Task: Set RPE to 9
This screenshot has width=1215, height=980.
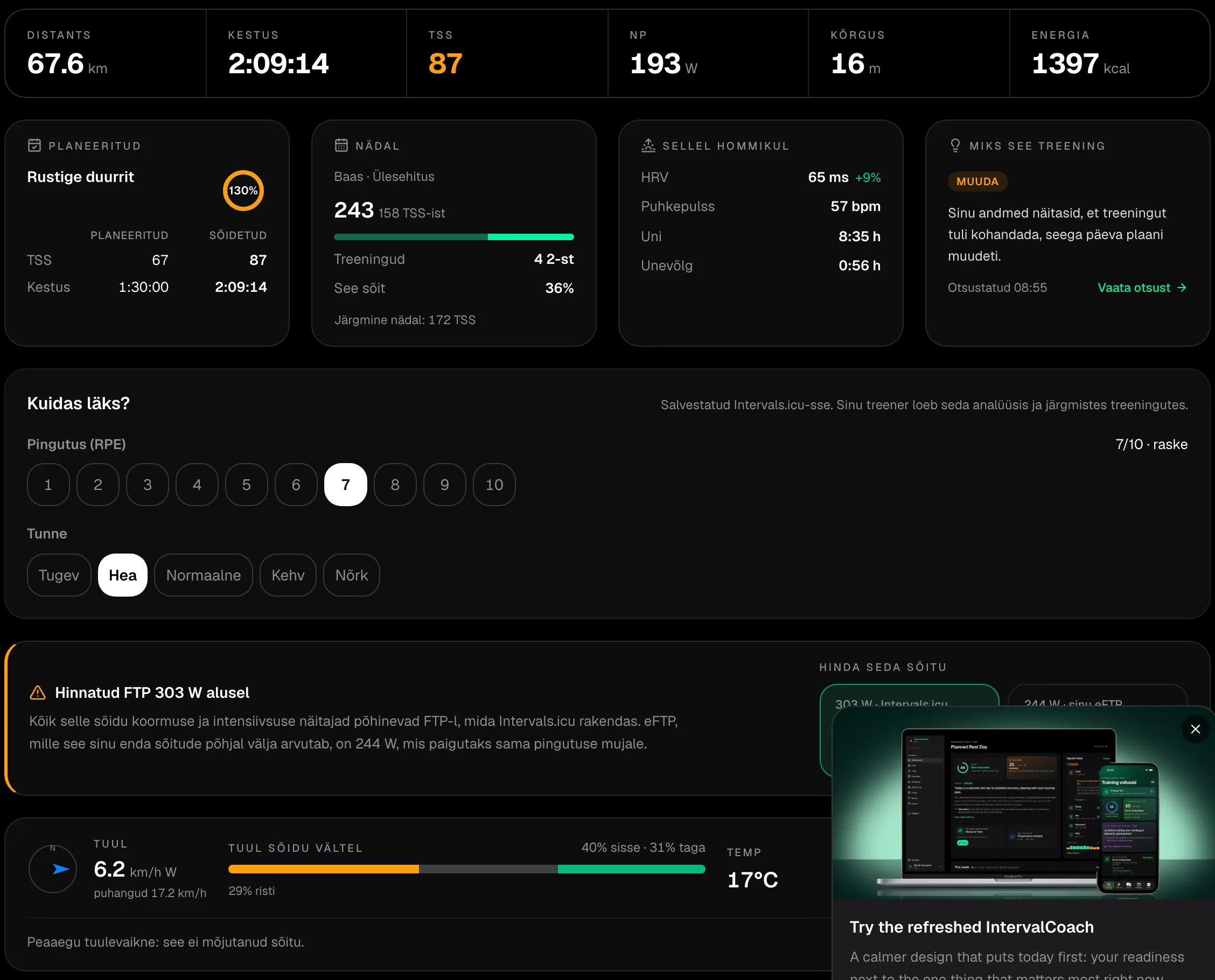Action: (x=445, y=485)
